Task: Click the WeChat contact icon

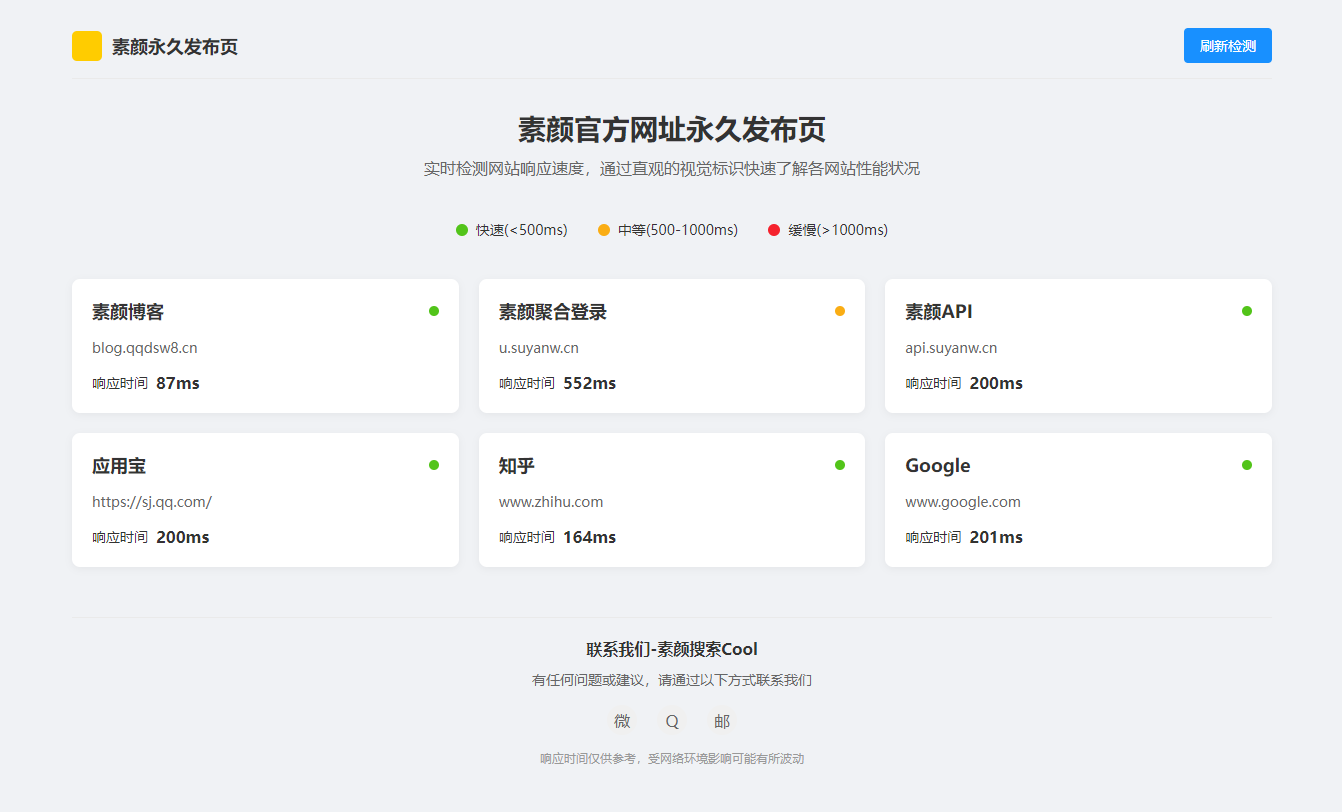Action: [622, 721]
